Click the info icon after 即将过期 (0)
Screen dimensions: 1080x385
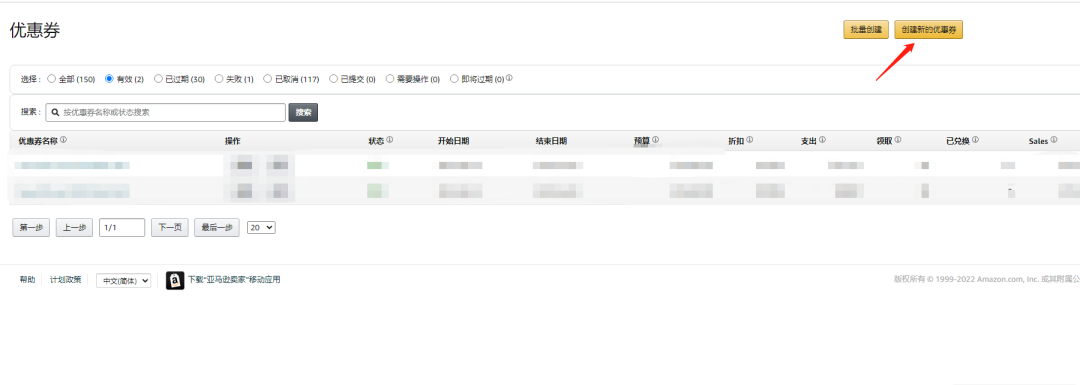[510, 78]
